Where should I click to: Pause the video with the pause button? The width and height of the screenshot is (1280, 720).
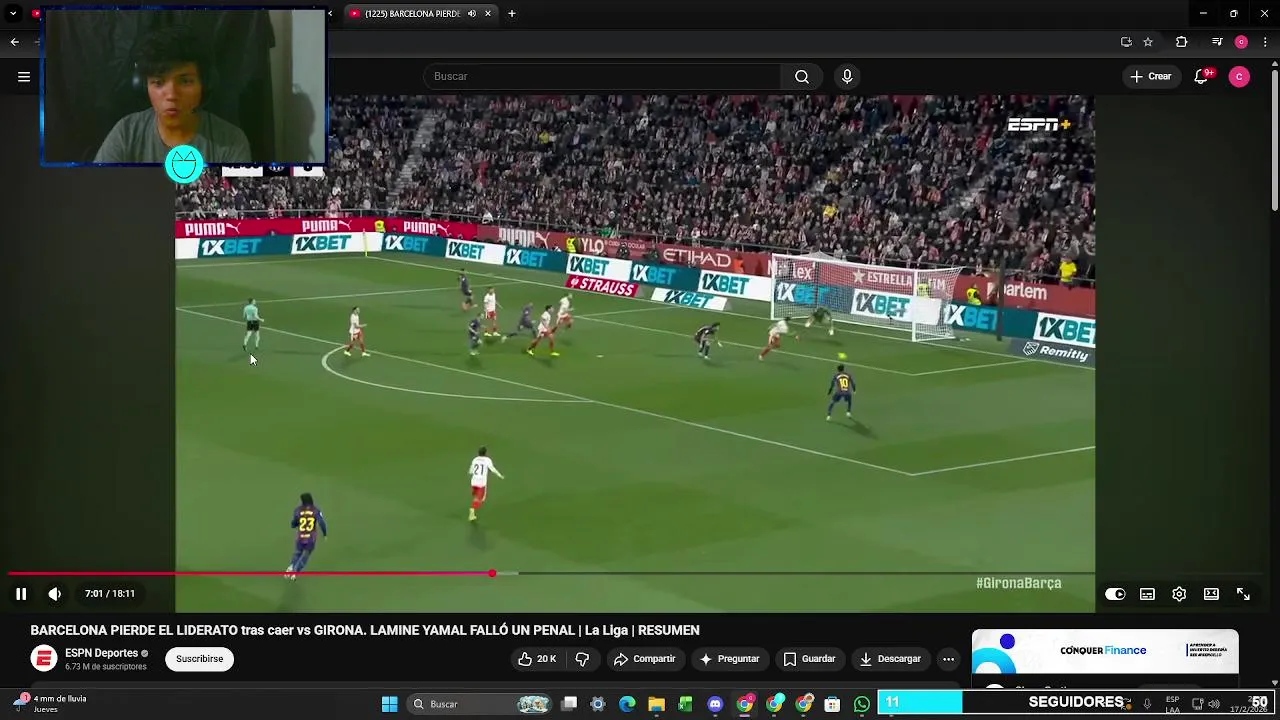click(x=20, y=594)
